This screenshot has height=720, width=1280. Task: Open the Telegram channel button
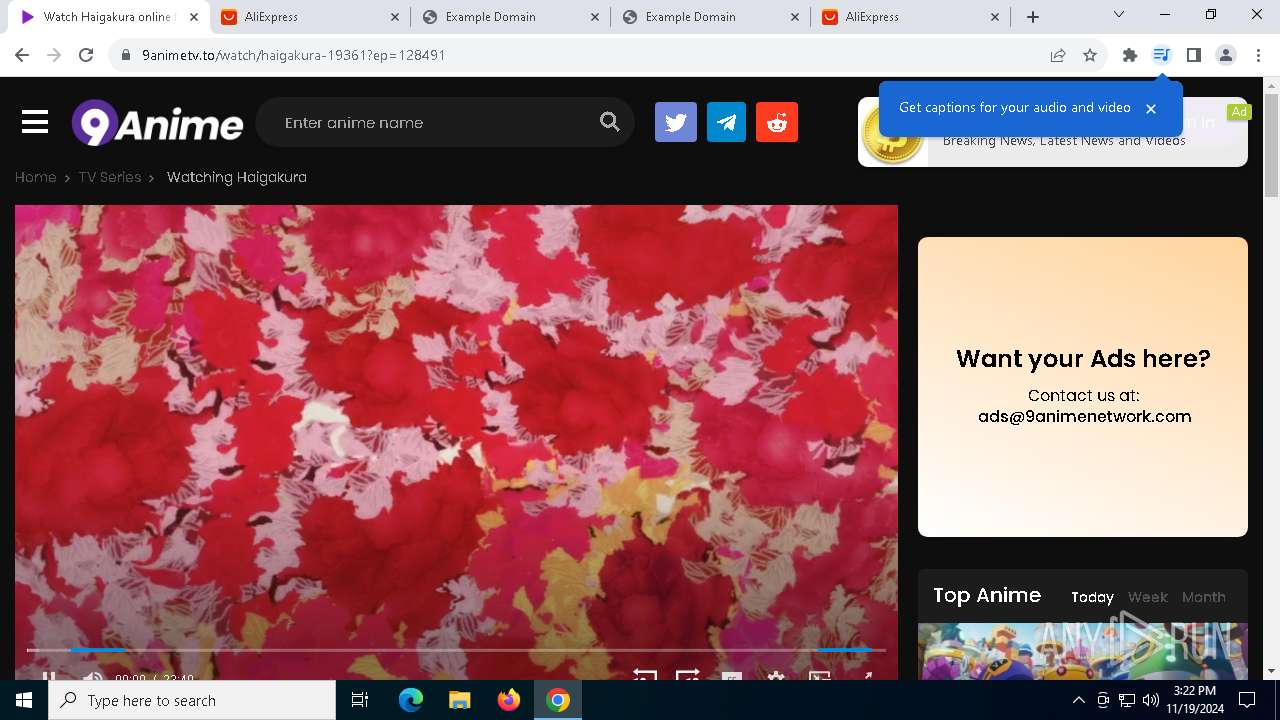coord(727,122)
